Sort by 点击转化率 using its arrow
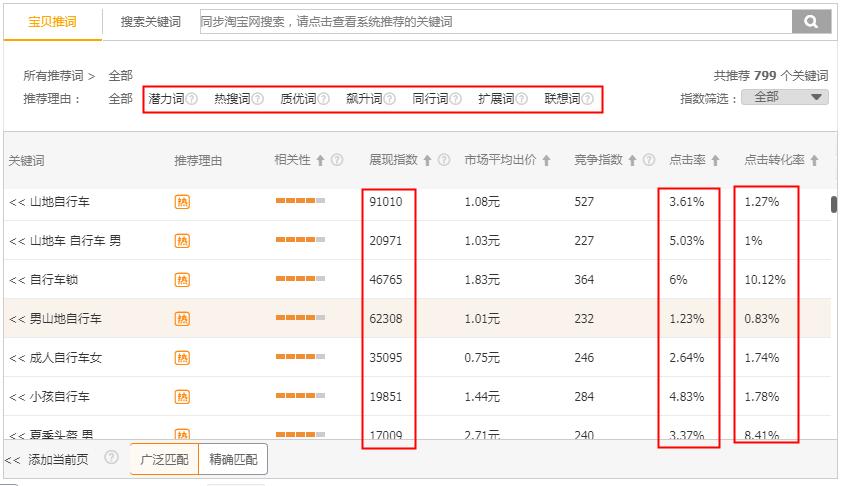Screen dimensions: 846x486 [815, 160]
